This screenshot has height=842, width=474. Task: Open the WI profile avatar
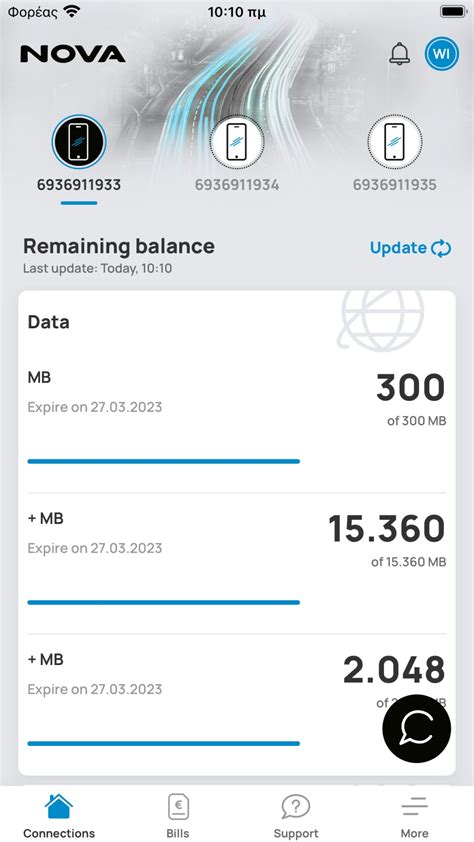click(x=442, y=54)
